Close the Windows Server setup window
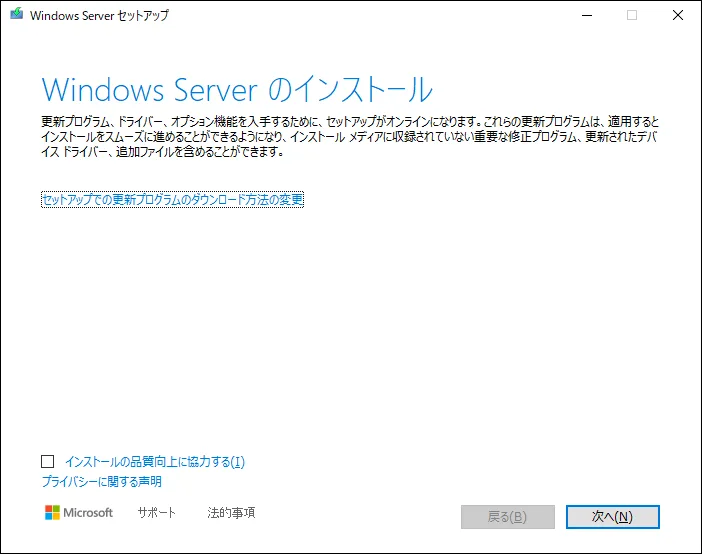702x554 pixels. (678, 15)
